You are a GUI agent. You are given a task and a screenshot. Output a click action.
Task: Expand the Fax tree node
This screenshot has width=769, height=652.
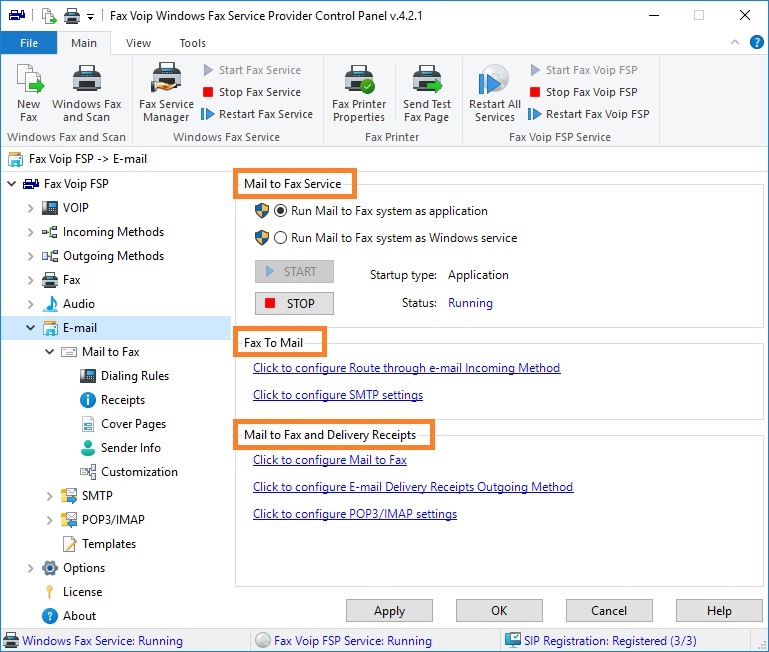point(30,280)
